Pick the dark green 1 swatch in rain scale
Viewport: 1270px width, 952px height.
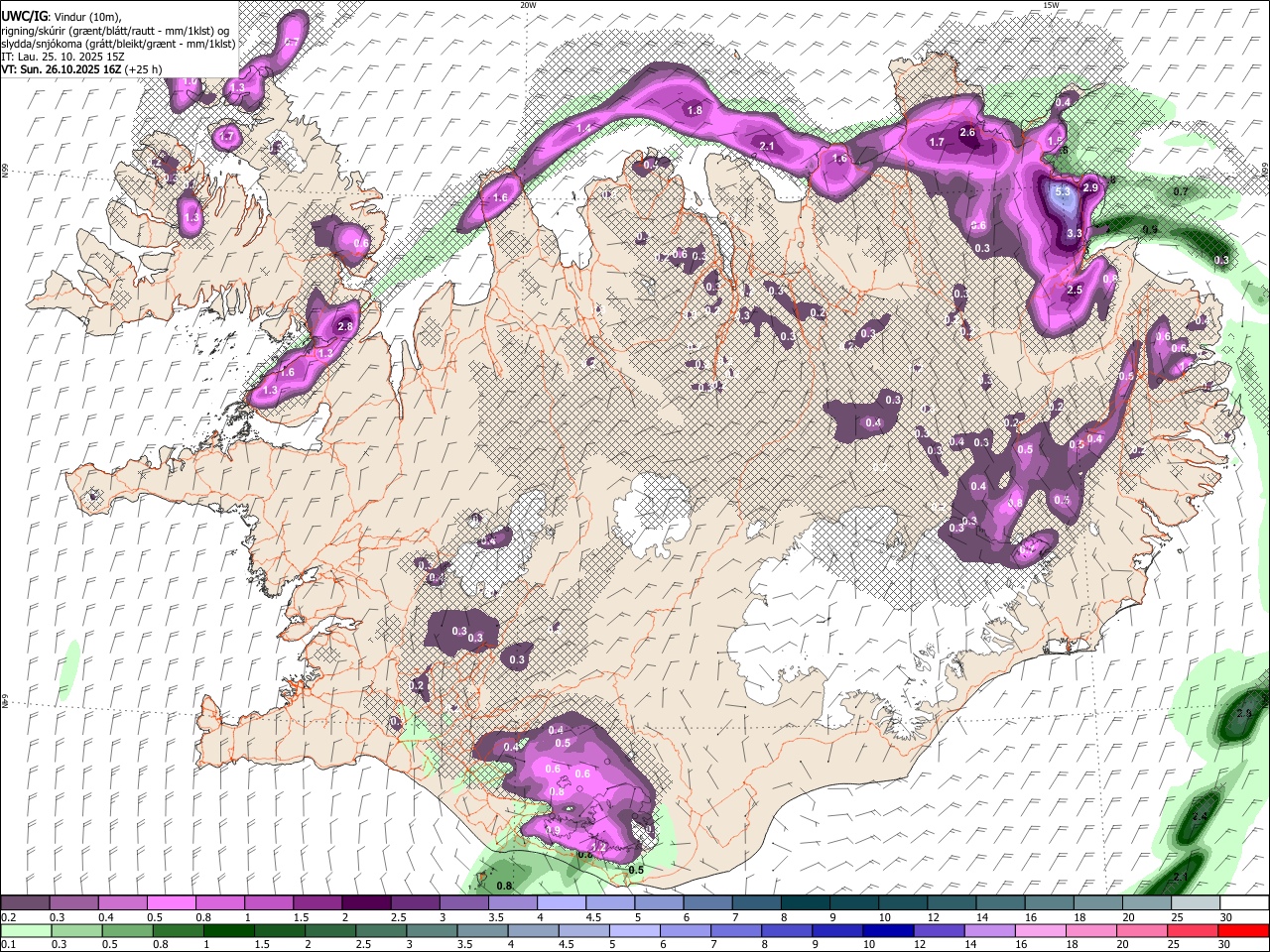pos(229,929)
